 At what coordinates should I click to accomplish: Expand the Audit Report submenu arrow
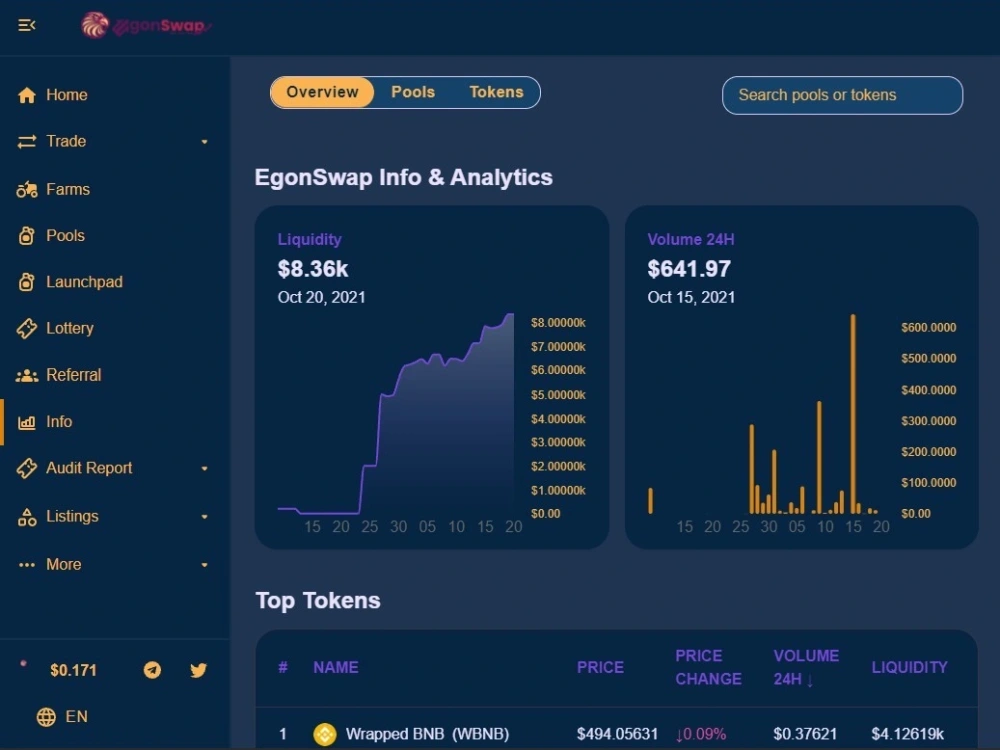coord(205,469)
